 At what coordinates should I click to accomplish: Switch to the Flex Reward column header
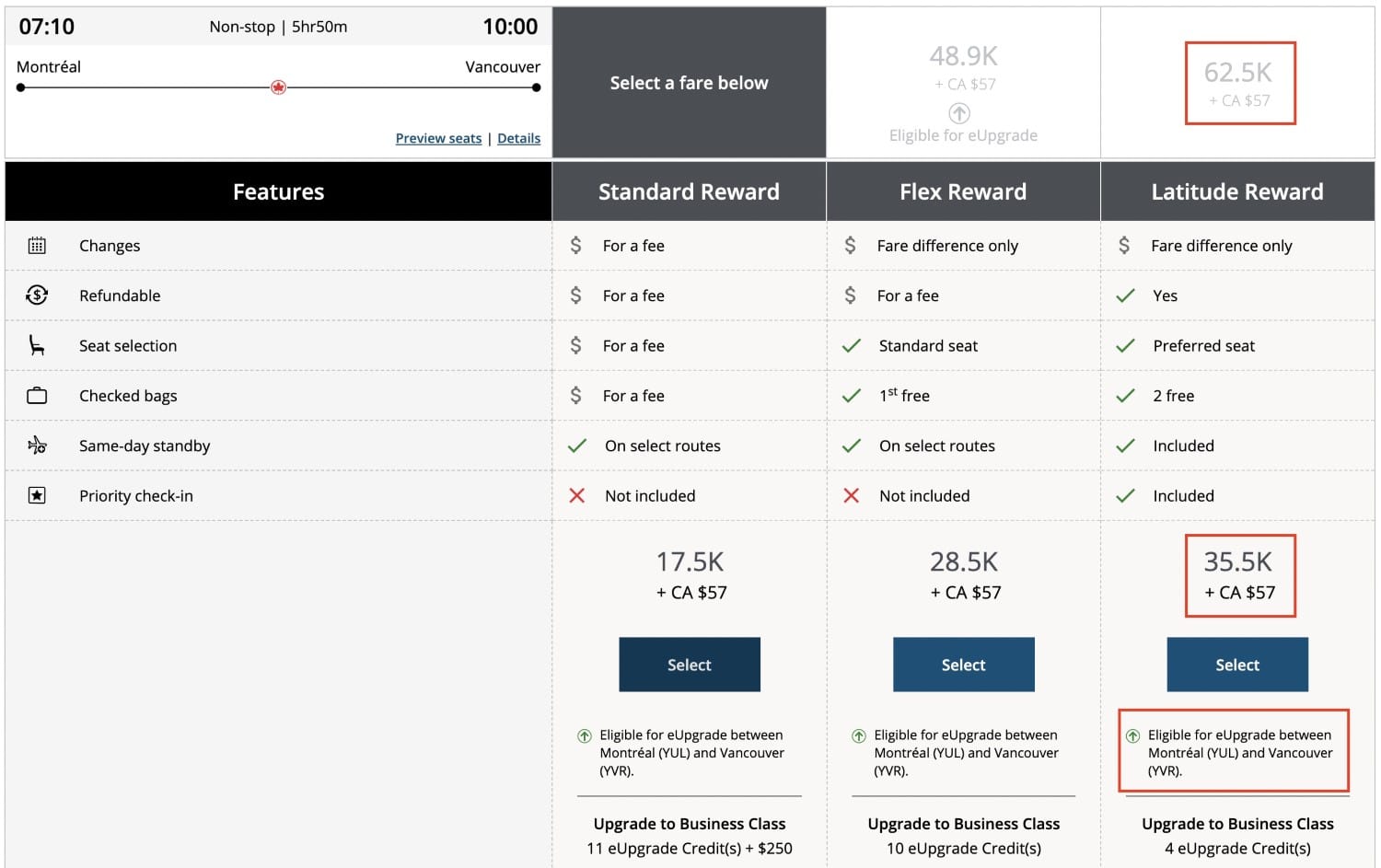(963, 191)
